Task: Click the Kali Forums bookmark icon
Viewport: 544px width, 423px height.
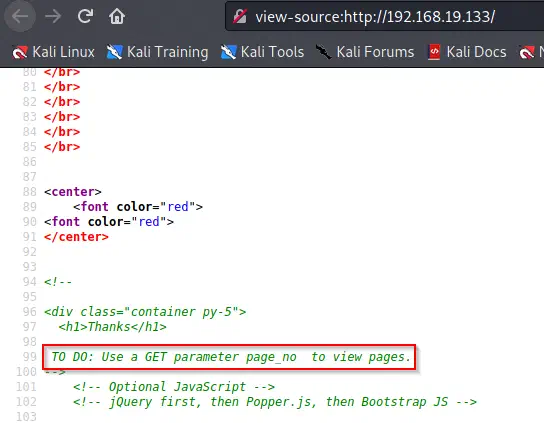Action: coord(324,52)
